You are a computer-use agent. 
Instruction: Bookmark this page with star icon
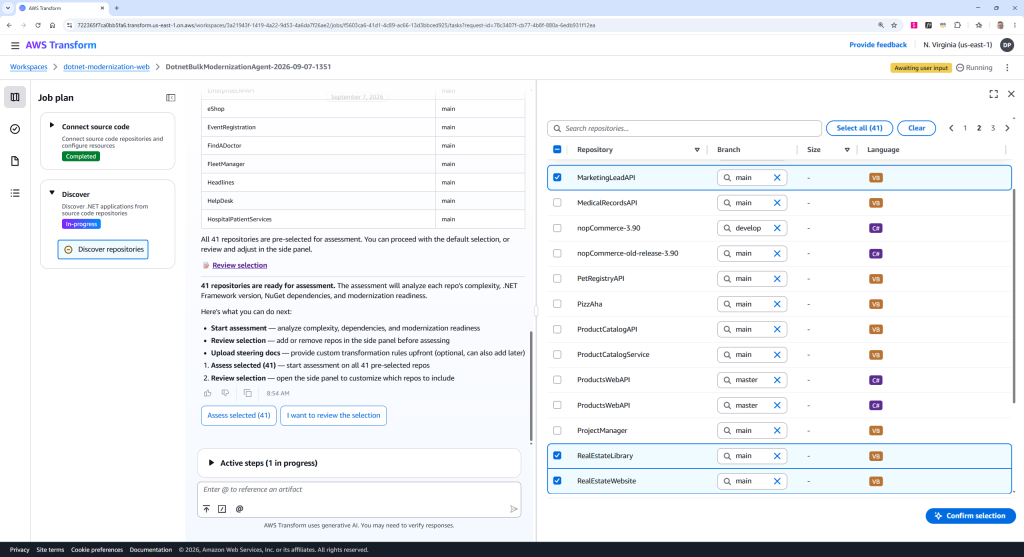[x=894, y=25]
